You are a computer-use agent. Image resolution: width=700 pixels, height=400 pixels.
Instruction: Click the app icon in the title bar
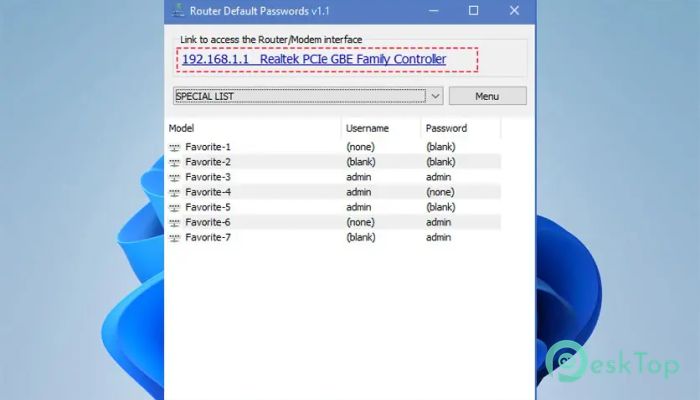[x=178, y=10]
